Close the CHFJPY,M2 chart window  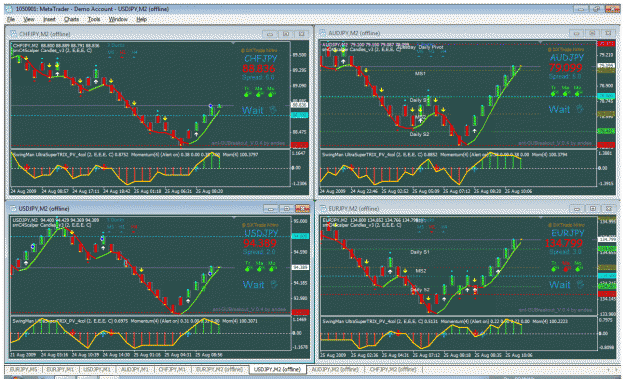302,34
